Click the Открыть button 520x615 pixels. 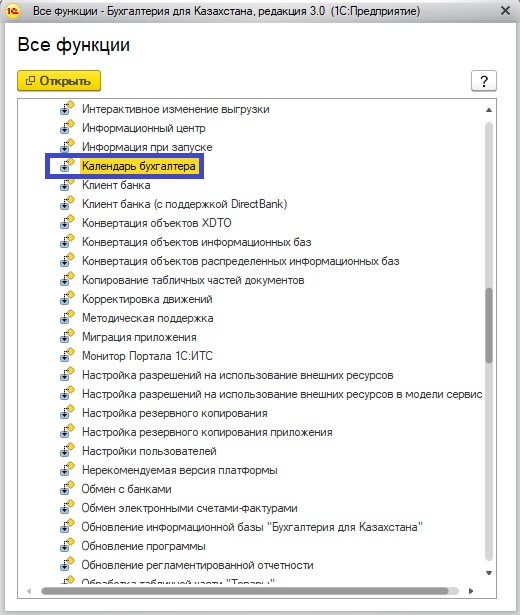coord(59,81)
